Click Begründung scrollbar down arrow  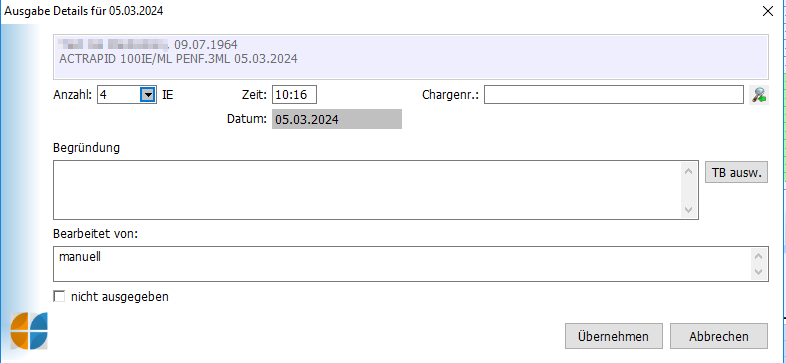click(x=689, y=209)
